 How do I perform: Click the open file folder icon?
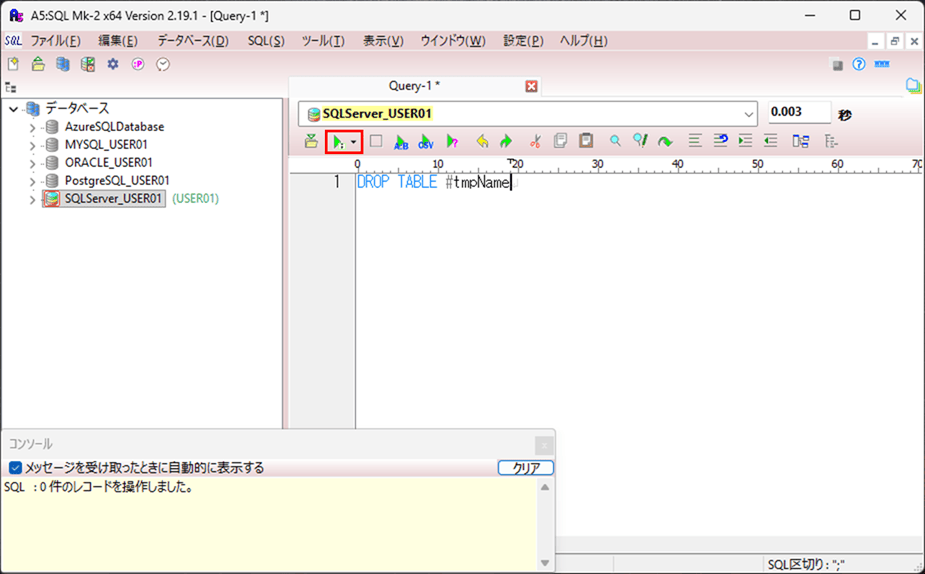click(x=38, y=64)
